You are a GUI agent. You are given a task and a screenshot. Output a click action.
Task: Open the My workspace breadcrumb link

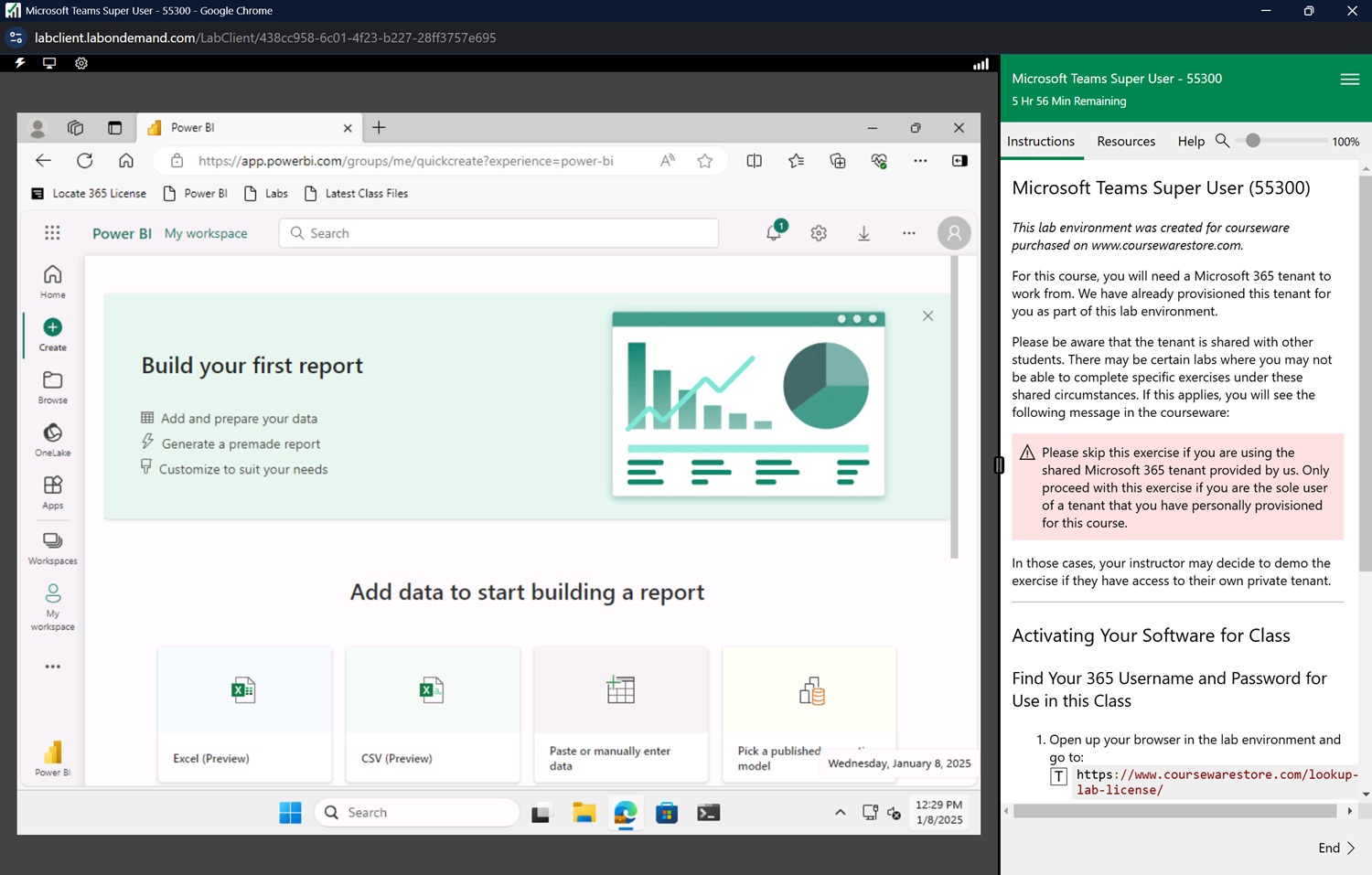(206, 233)
